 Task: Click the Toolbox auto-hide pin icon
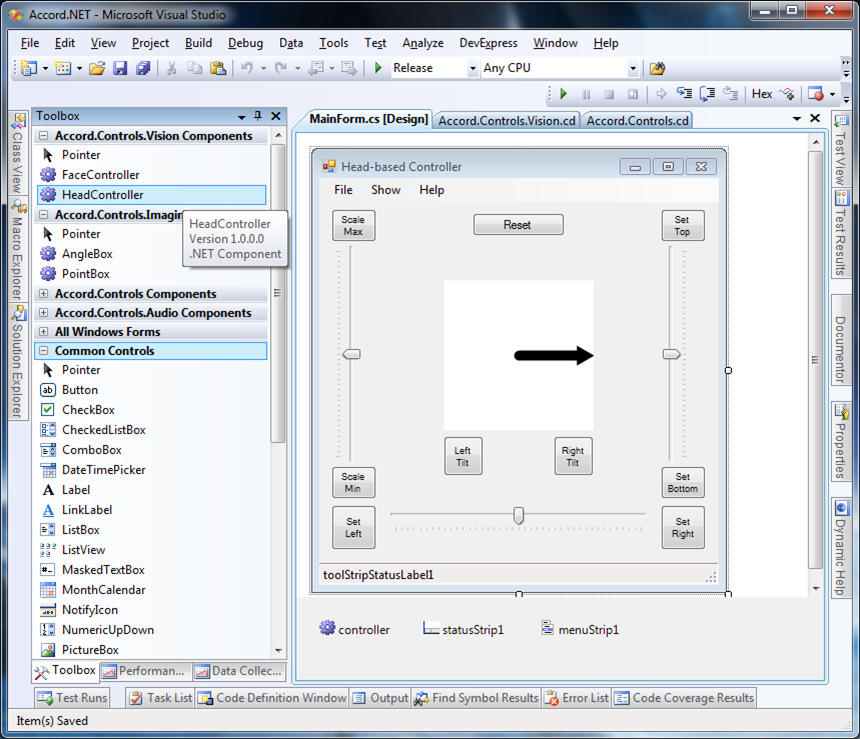pyautogui.click(x=258, y=116)
